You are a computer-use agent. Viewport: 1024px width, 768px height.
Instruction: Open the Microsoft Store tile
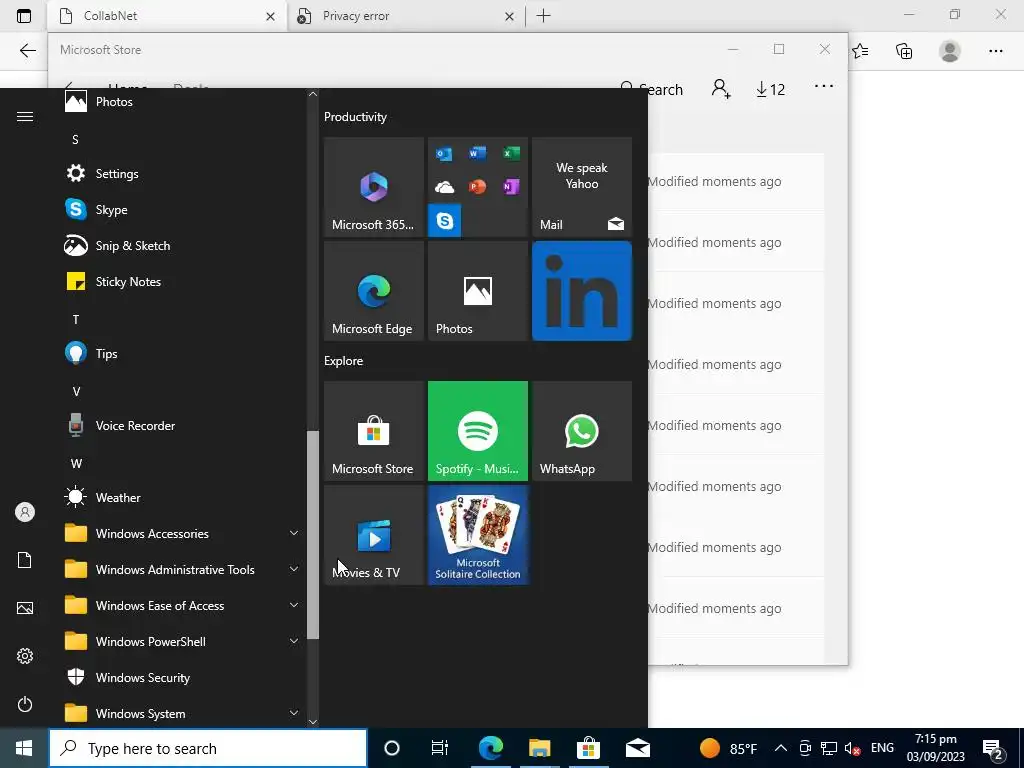pyautogui.click(x=374, y=431)
